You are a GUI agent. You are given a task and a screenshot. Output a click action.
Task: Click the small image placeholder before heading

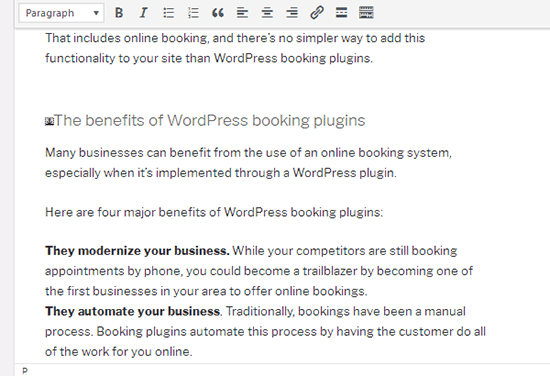coord(49,122)
